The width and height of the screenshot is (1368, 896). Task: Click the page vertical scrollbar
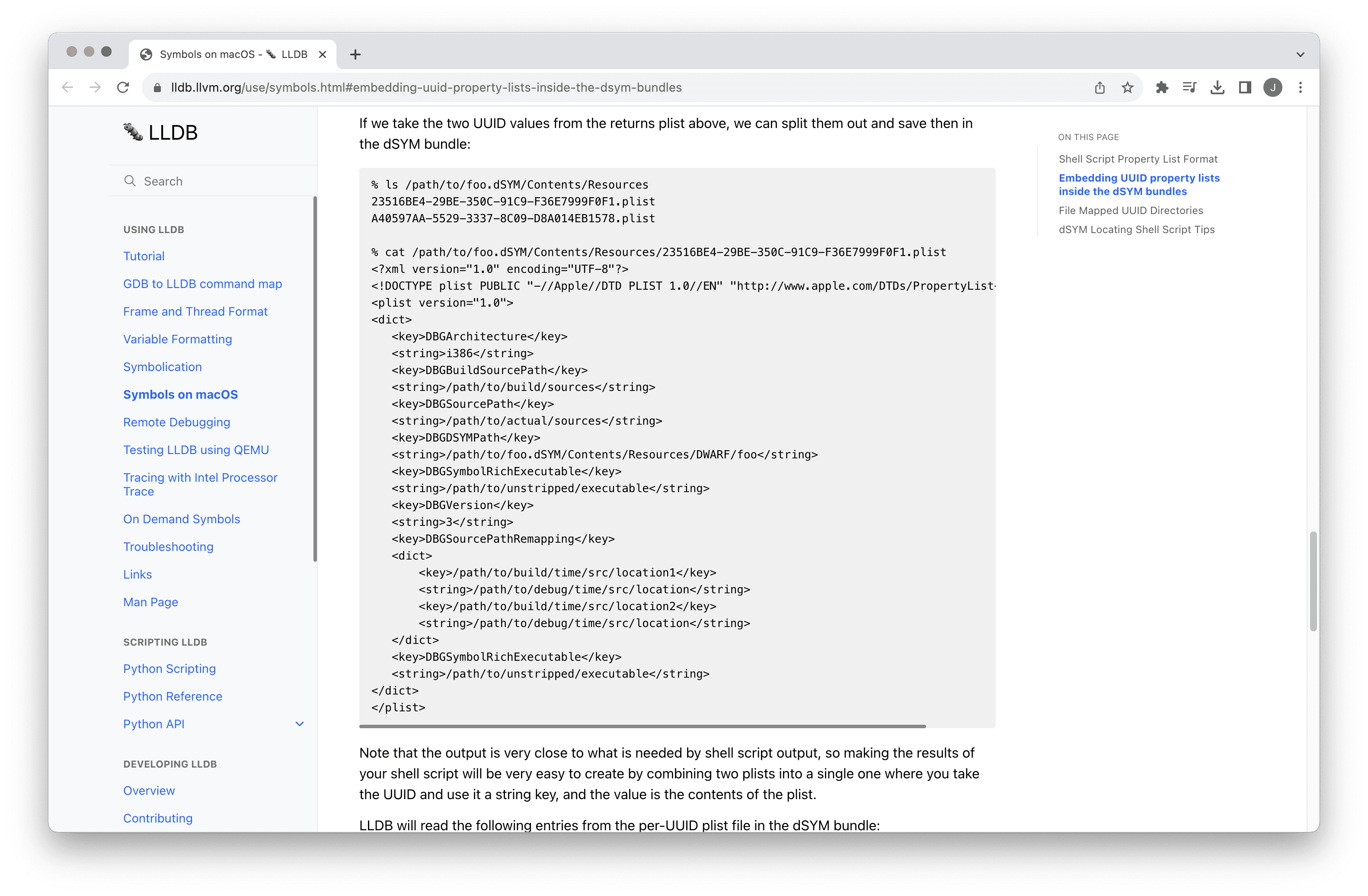[x=1313, y=580]
